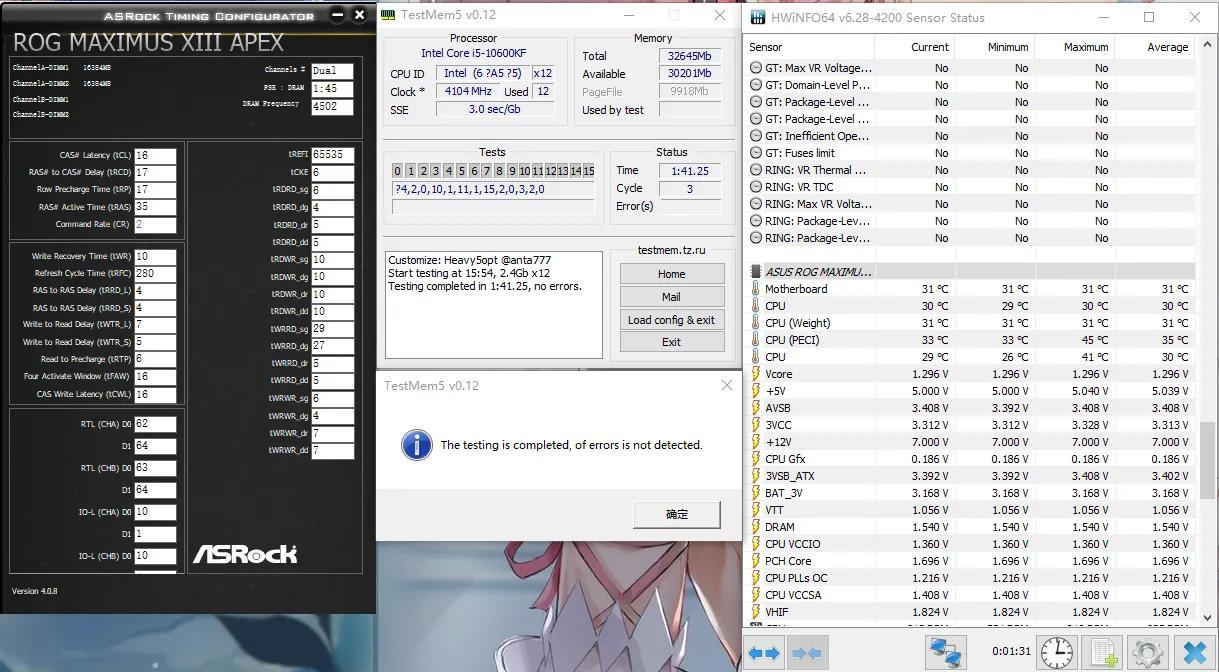Click the blue X close sensors icon
Screen dimensions: 1219x672
point(1194,653)
